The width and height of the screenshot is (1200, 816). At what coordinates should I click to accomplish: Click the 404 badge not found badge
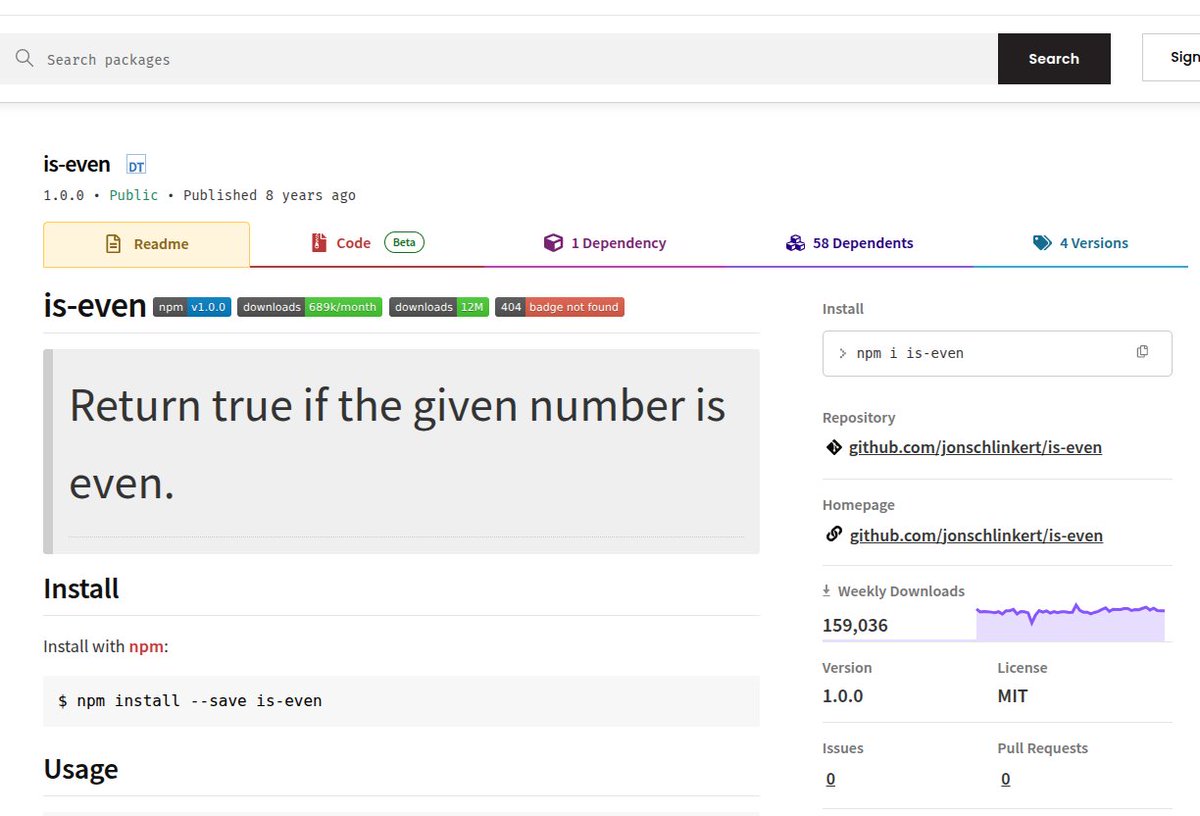pos(560,307)
